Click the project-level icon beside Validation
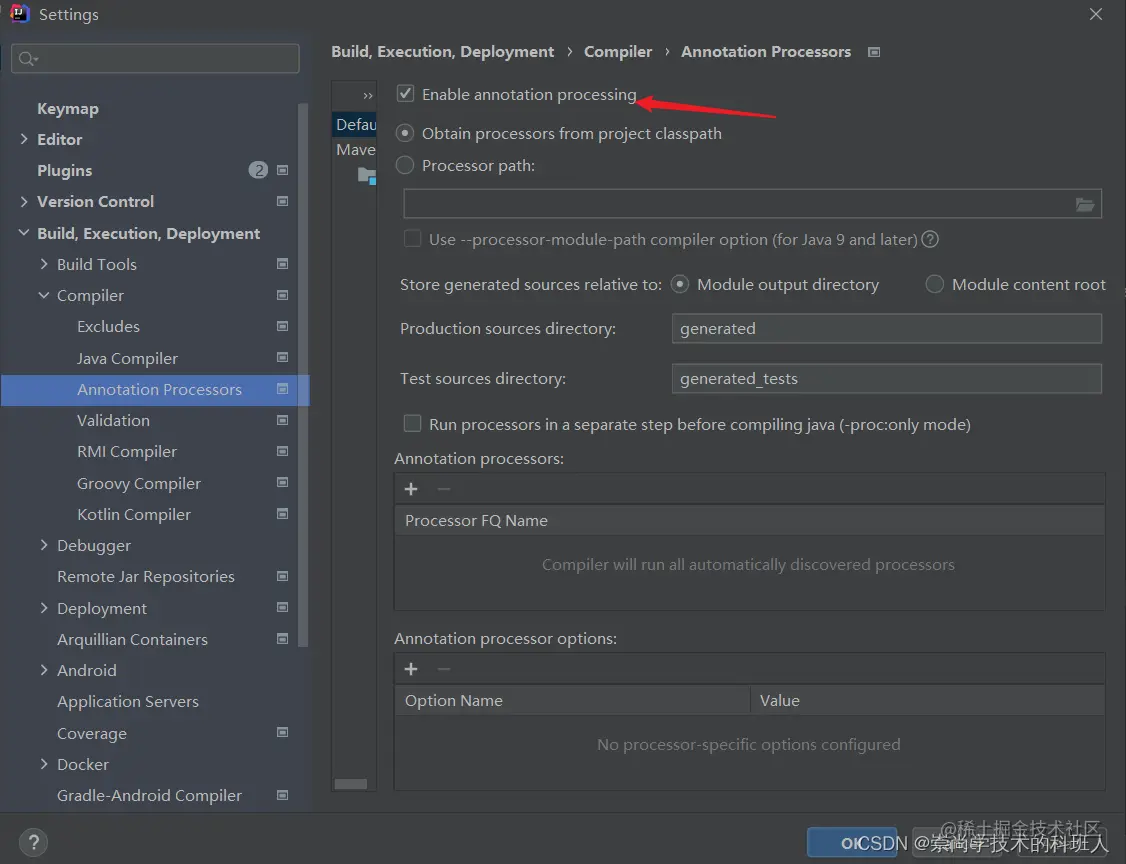 tap(282, 420)
